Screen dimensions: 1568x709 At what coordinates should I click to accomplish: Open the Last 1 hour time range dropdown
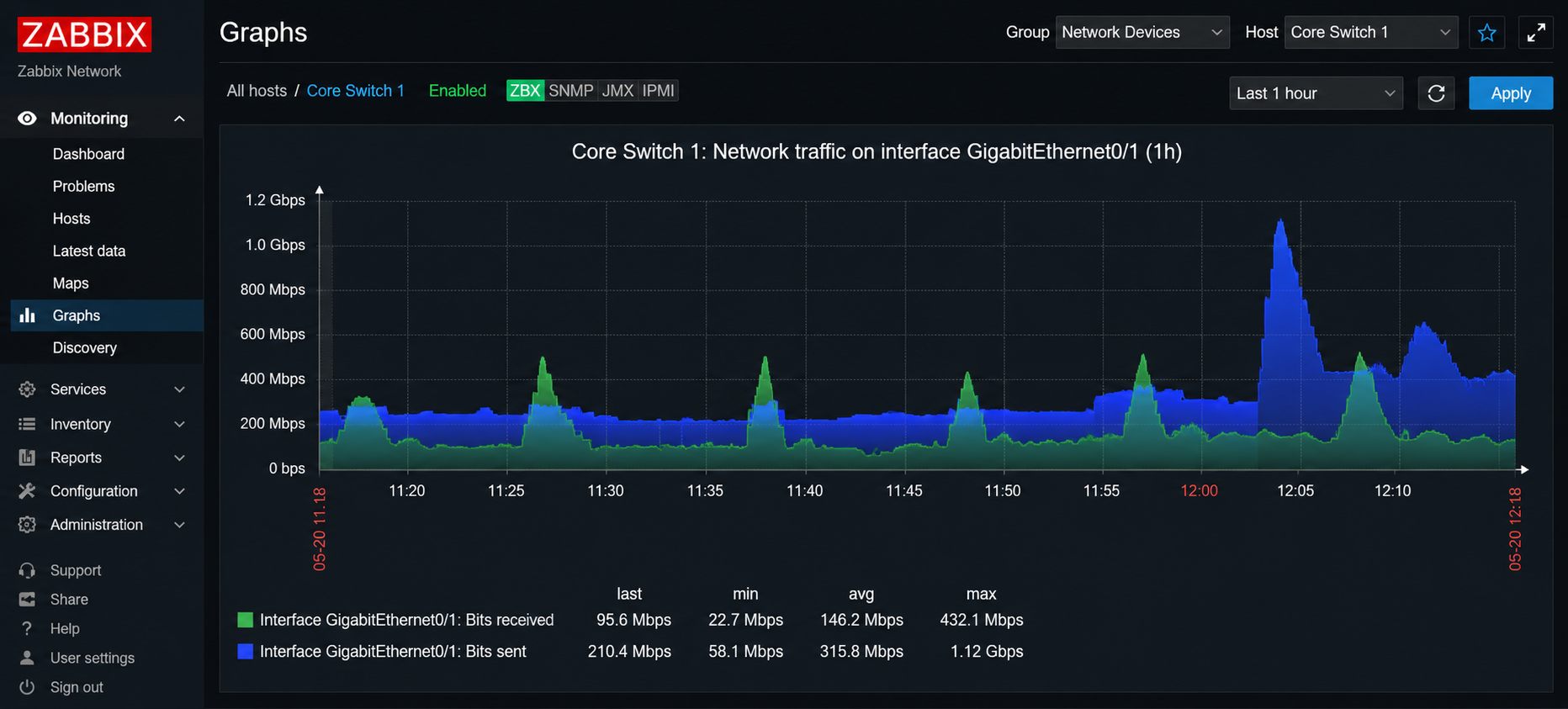tap(1316, 93)
